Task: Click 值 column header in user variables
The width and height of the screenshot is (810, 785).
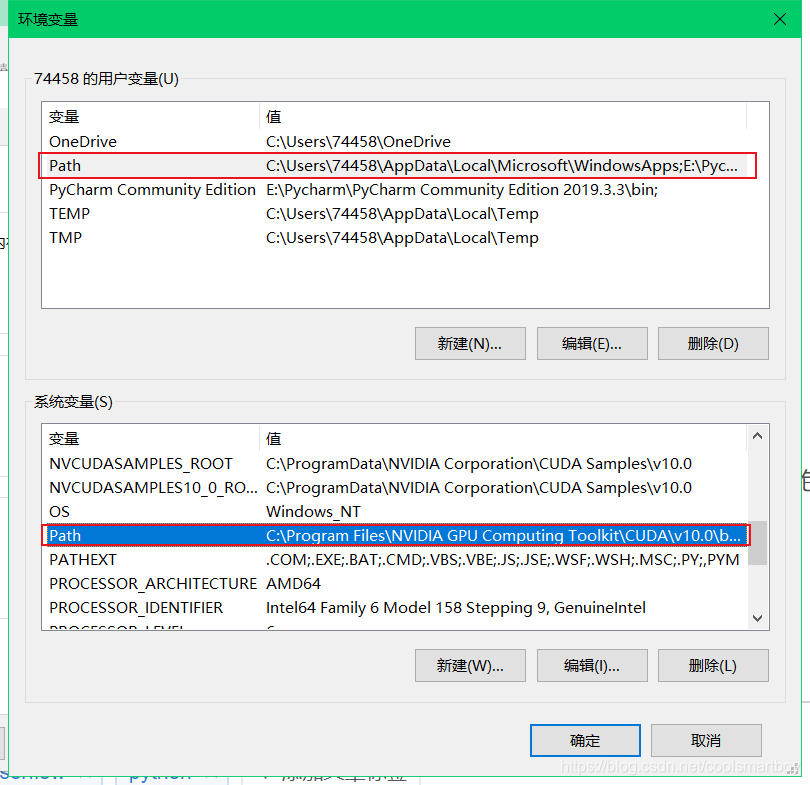Action: coord(503,117)
